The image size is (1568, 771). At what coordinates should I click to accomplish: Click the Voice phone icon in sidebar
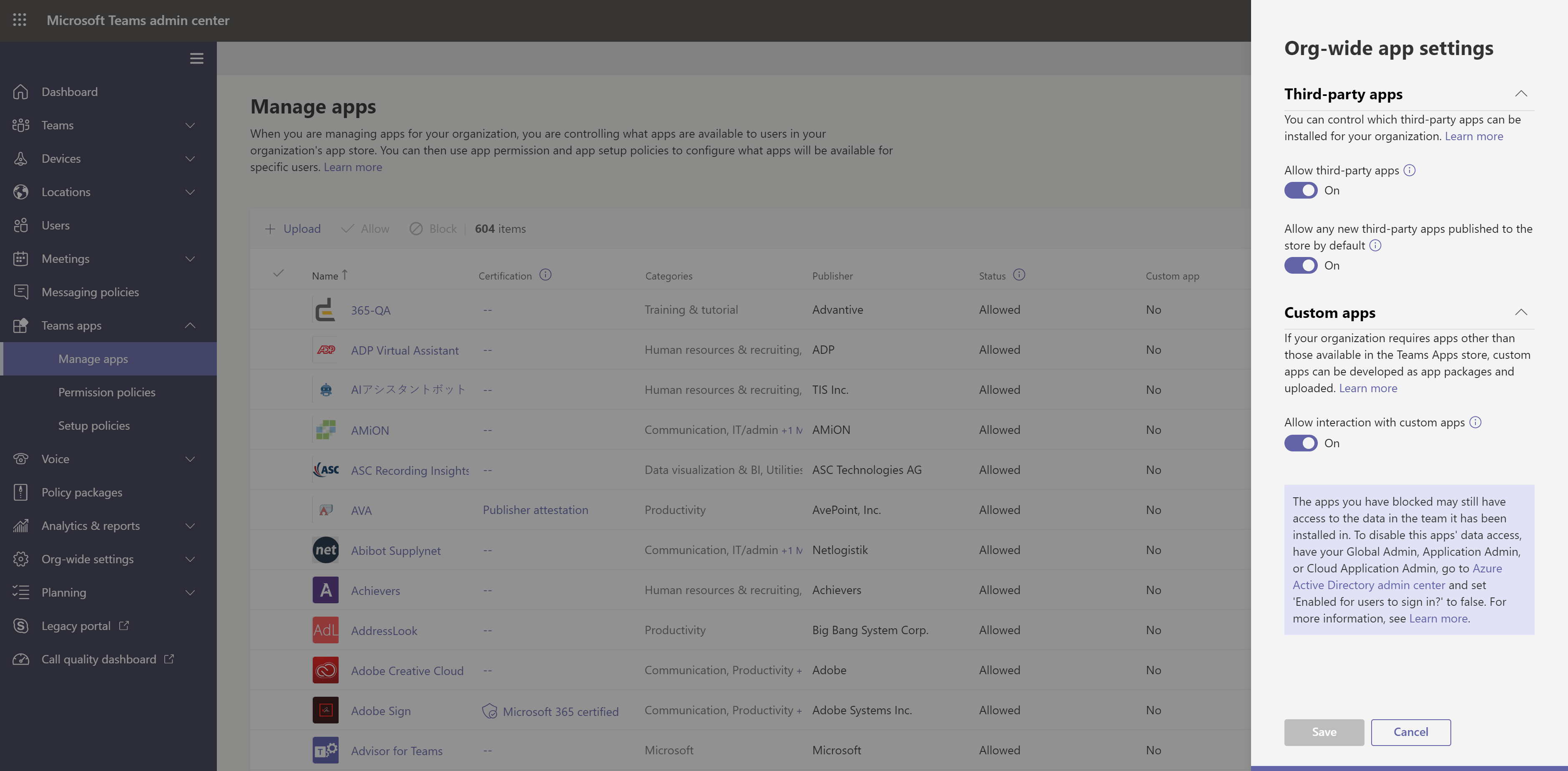pyautogui.click(x=21, y=459)
